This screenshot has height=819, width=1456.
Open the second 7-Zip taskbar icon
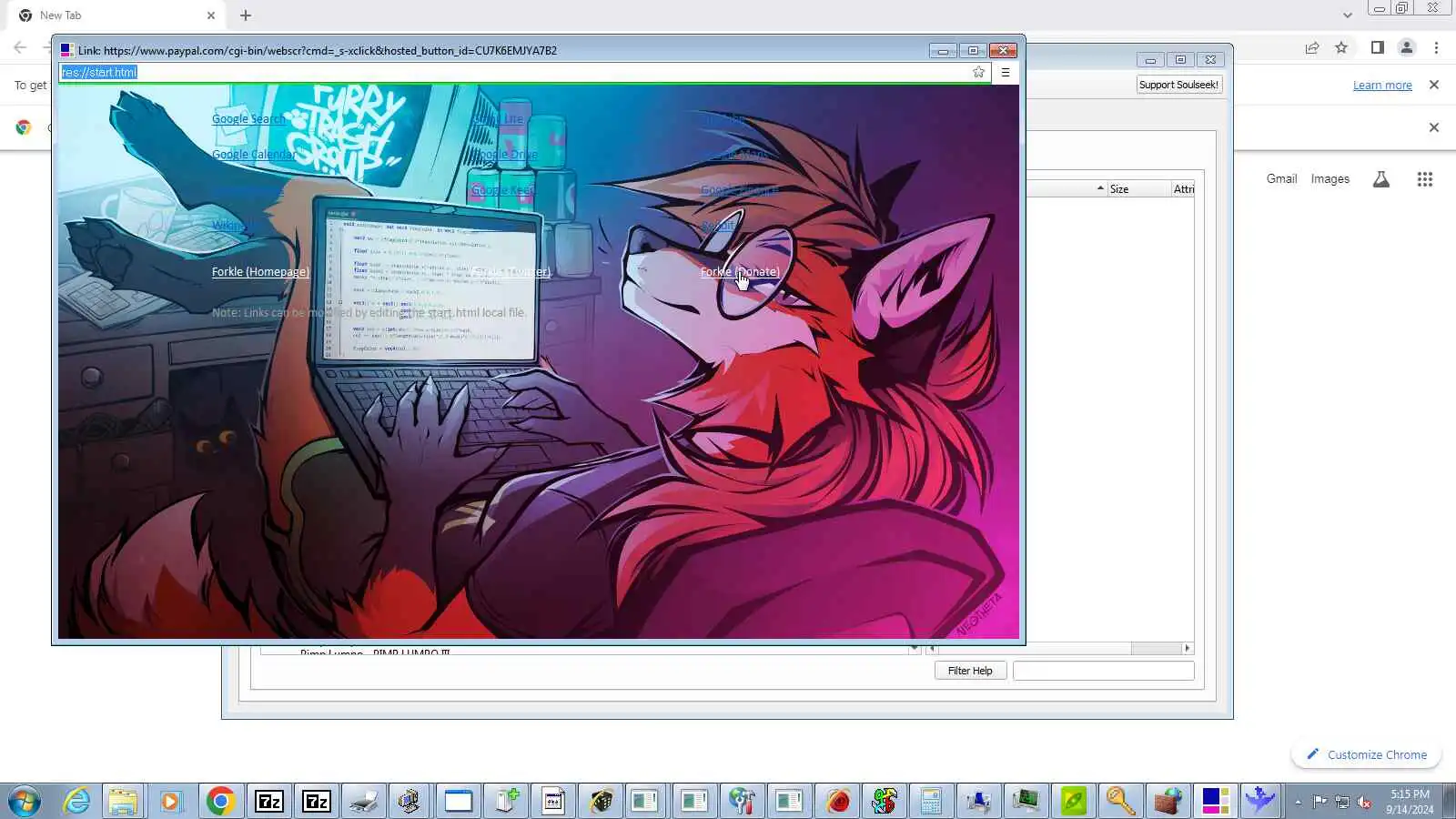point(316,801)
